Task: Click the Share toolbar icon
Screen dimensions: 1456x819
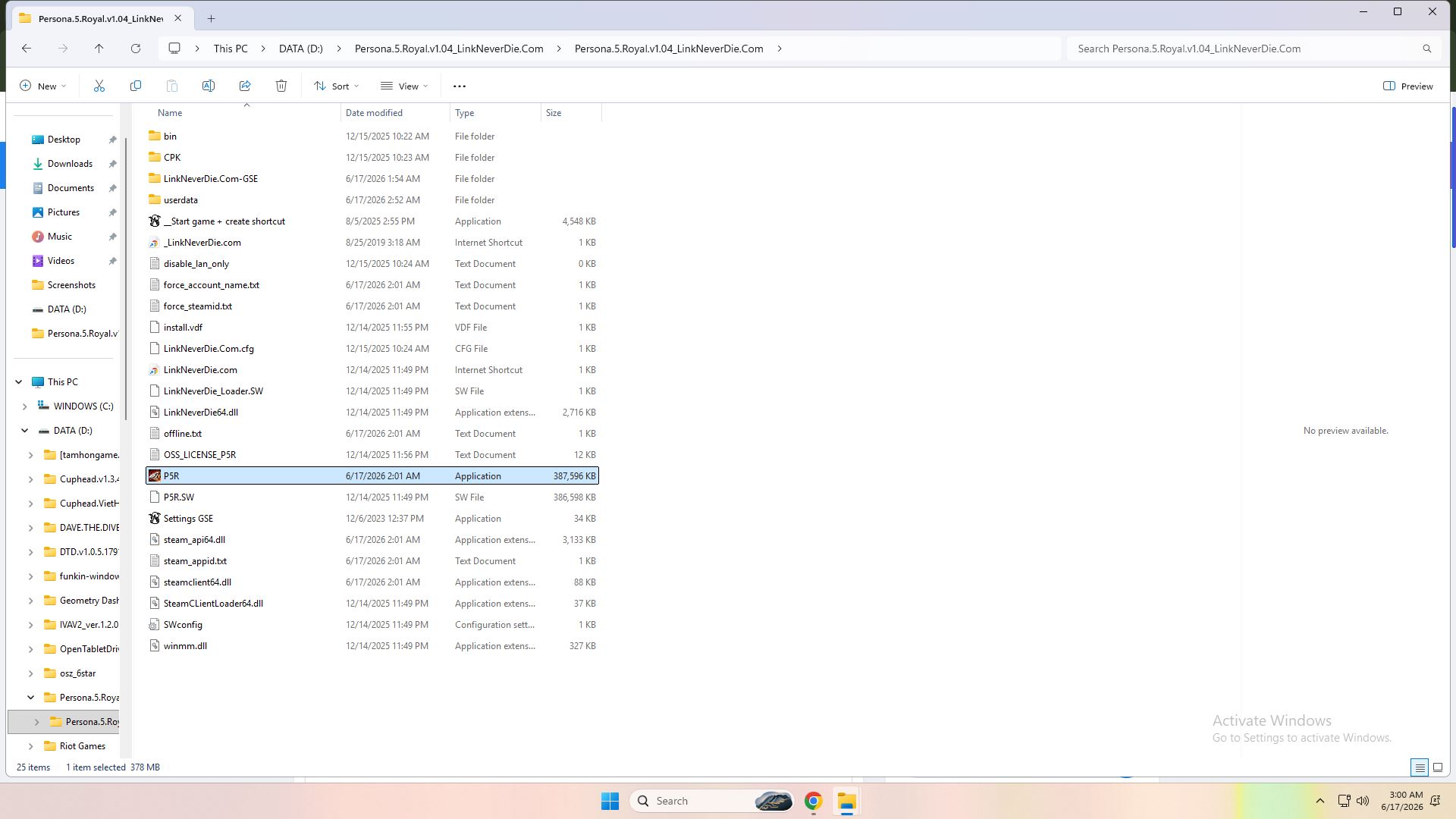Action: pyautogui.click(x=245, y=86)
